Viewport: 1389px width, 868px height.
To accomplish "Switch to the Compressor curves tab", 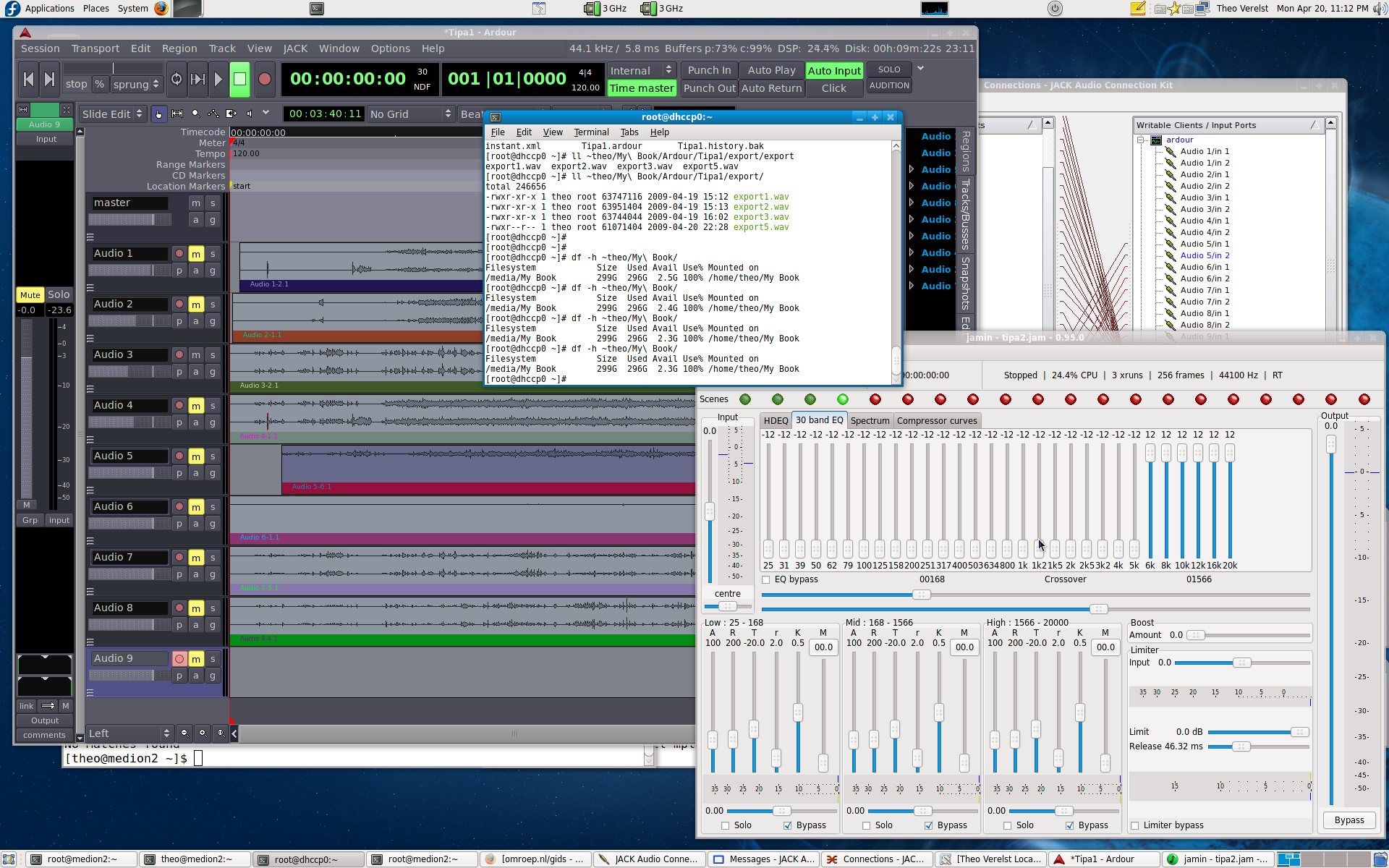I will click(x=937, y=420).
